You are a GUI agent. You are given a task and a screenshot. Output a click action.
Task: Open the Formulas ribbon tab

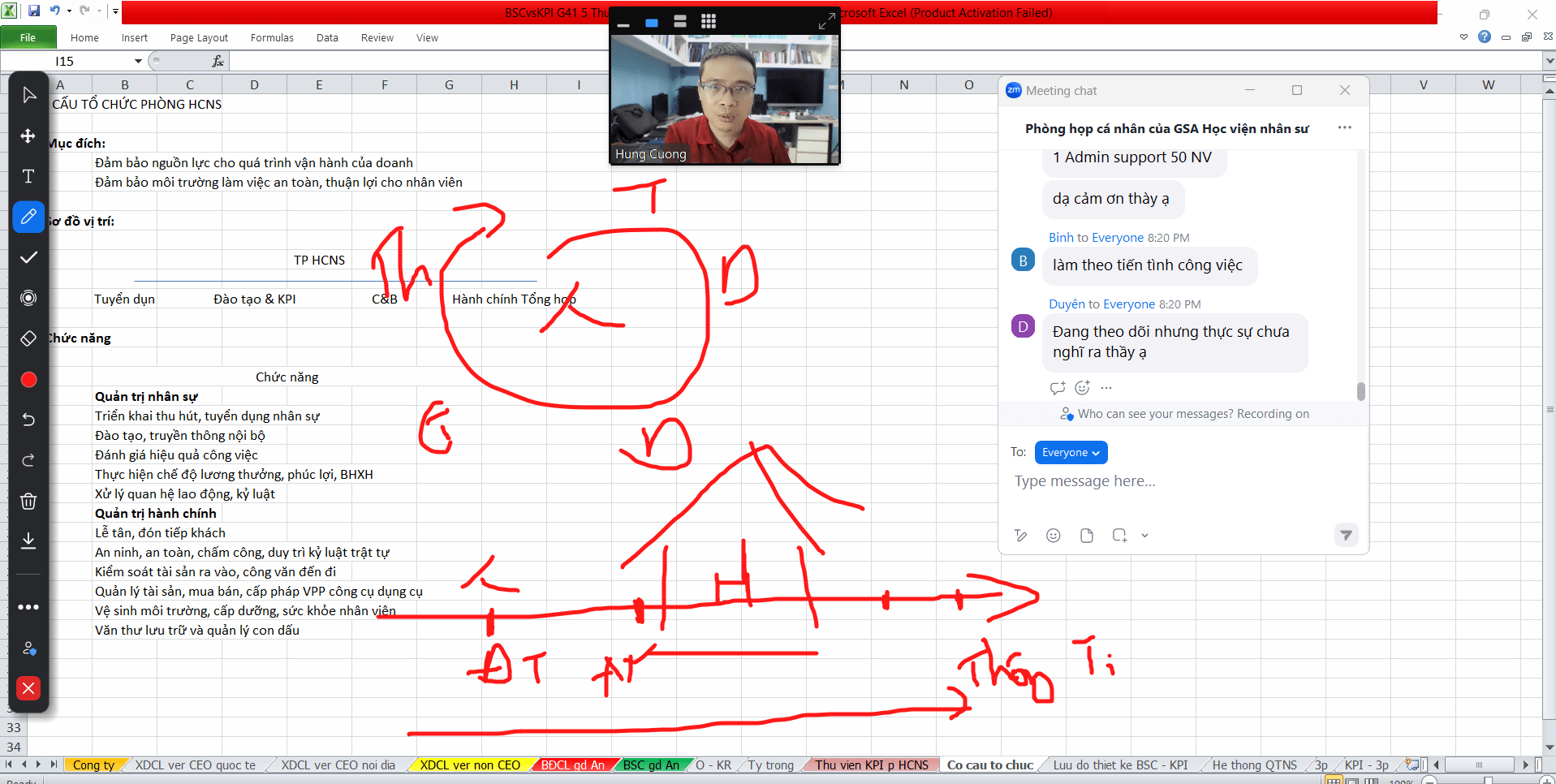[272, 38]
